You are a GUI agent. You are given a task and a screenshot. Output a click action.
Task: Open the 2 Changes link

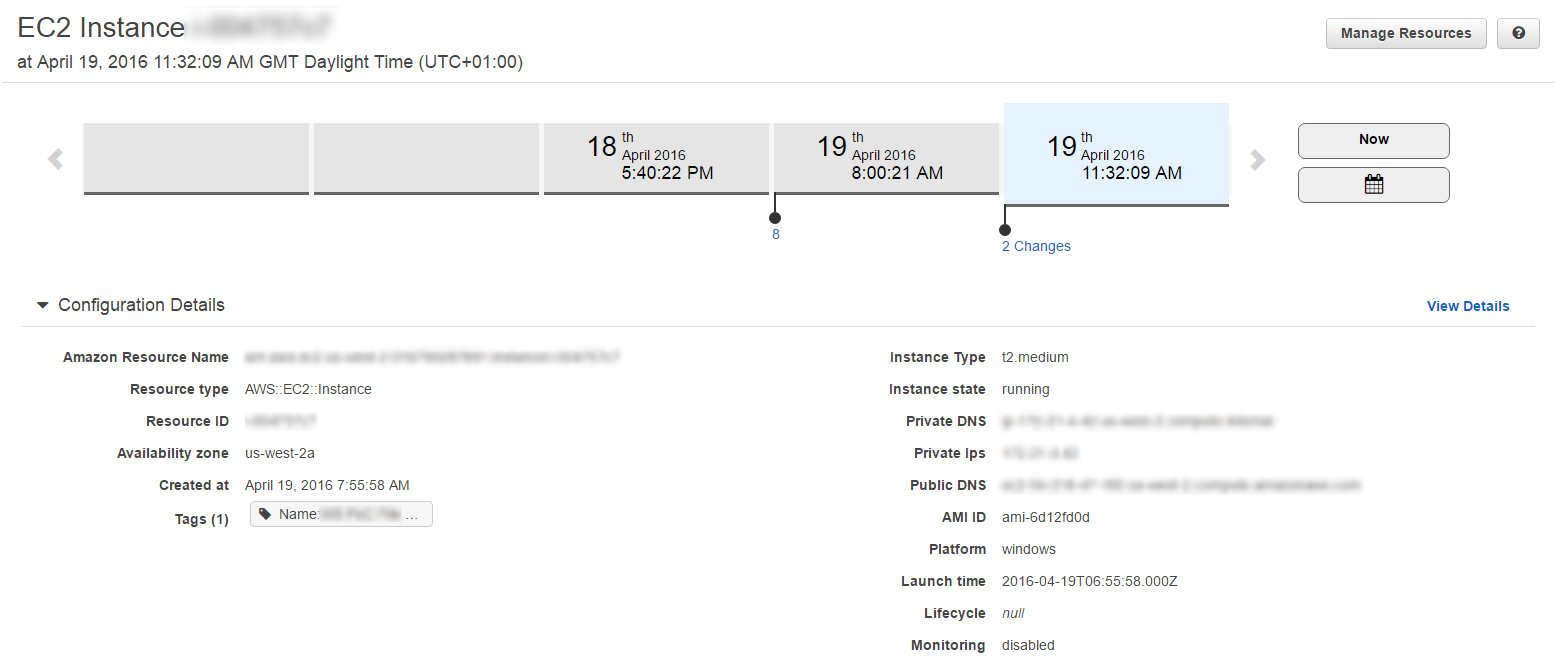point(1036,246)
